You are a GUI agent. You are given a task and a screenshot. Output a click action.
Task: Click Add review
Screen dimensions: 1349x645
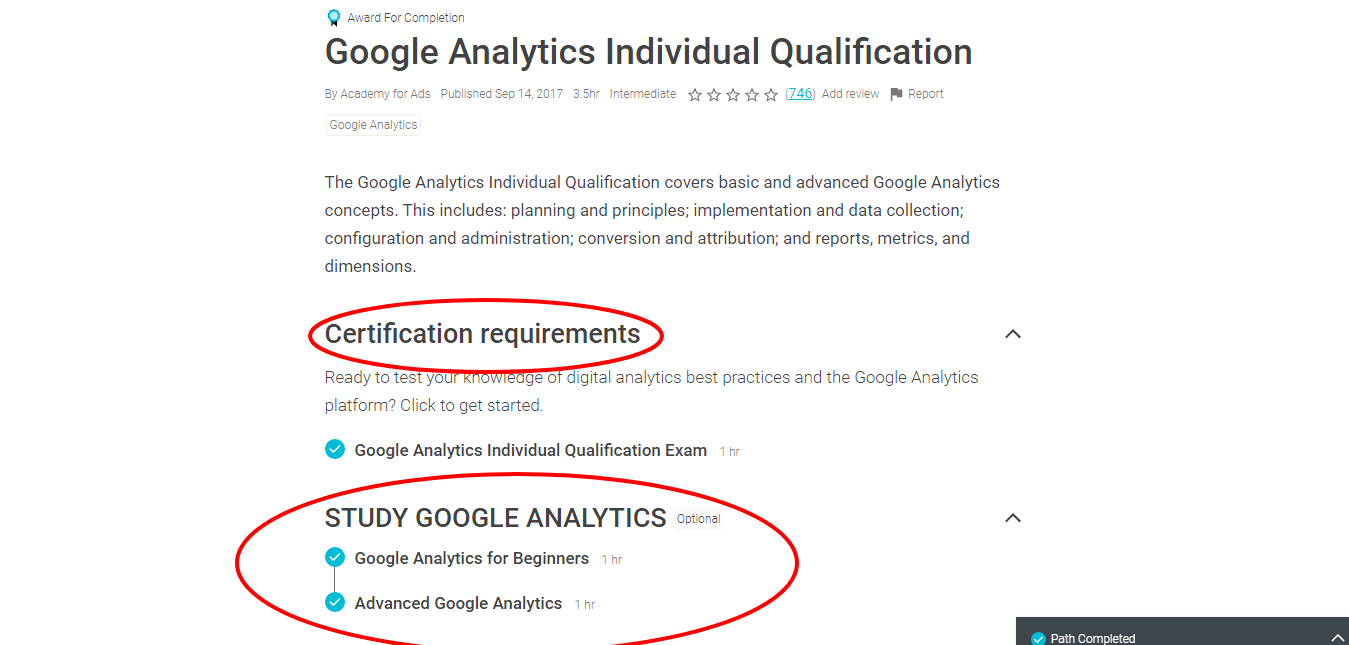tap(850, 93)
